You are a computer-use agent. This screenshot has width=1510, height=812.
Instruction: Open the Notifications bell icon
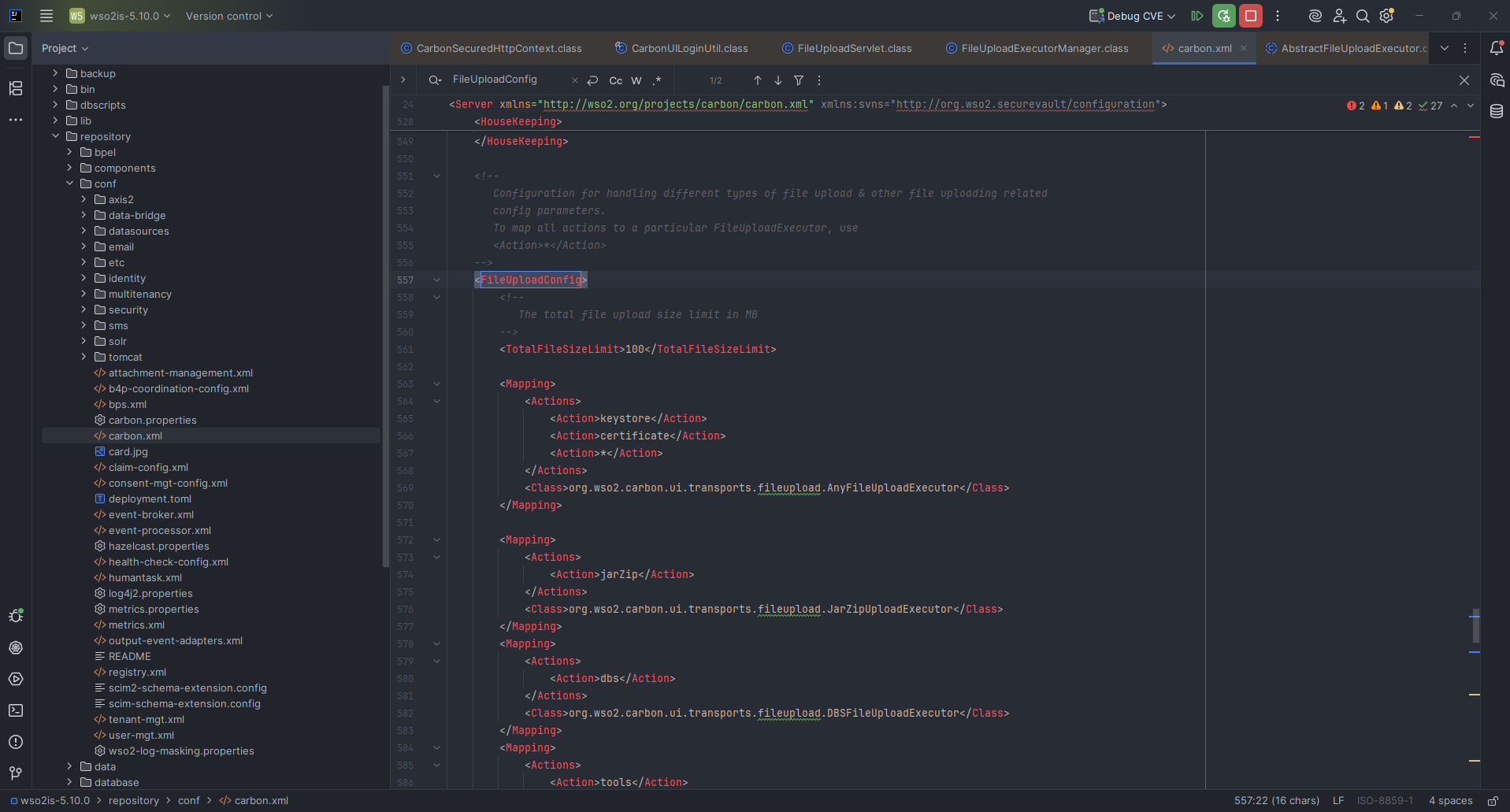point(1497,48)
